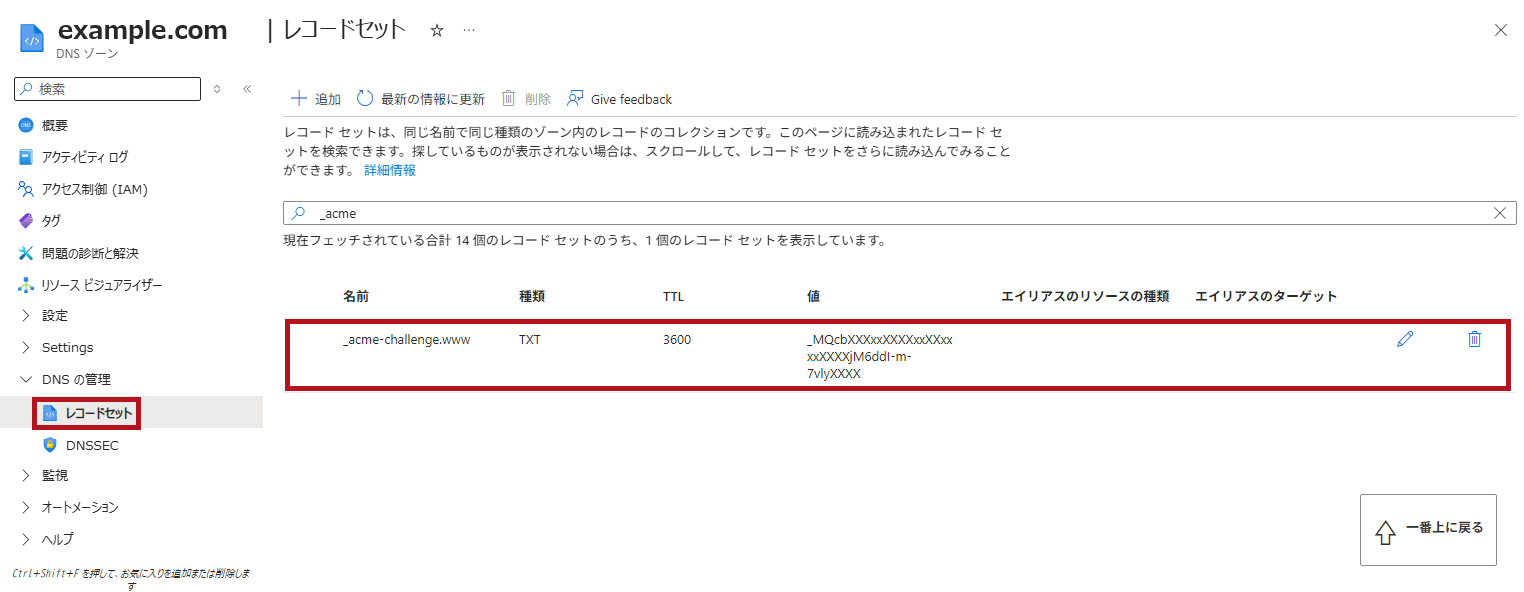Image resolution: width=1524 pixels, height=592 pixels.
Task: Expand the Settings section
Action: (66, 348)
